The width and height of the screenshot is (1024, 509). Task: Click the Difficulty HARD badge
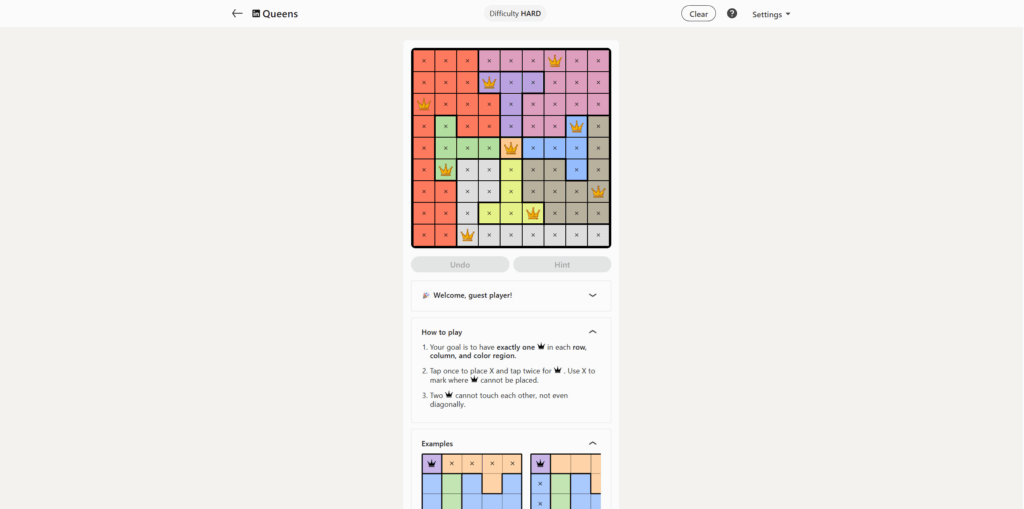click(x=516, y=14)
